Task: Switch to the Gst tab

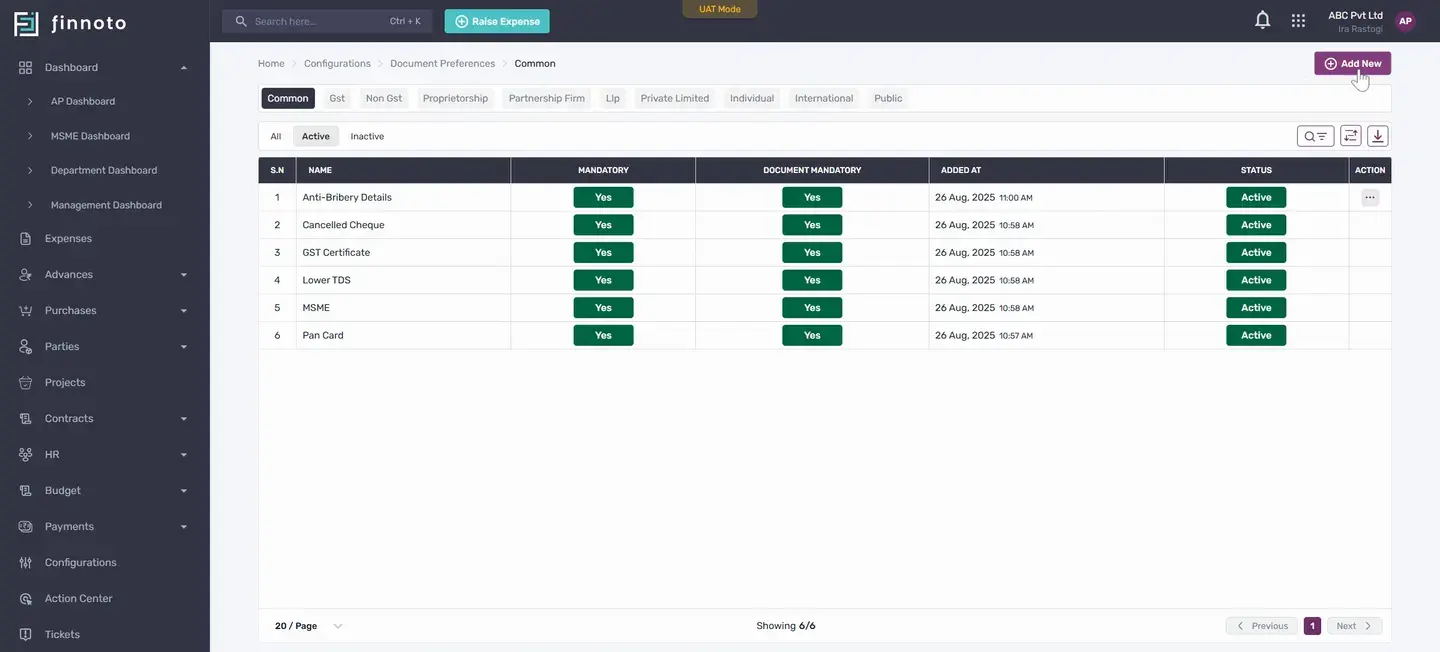Action: tap(337, 98)
